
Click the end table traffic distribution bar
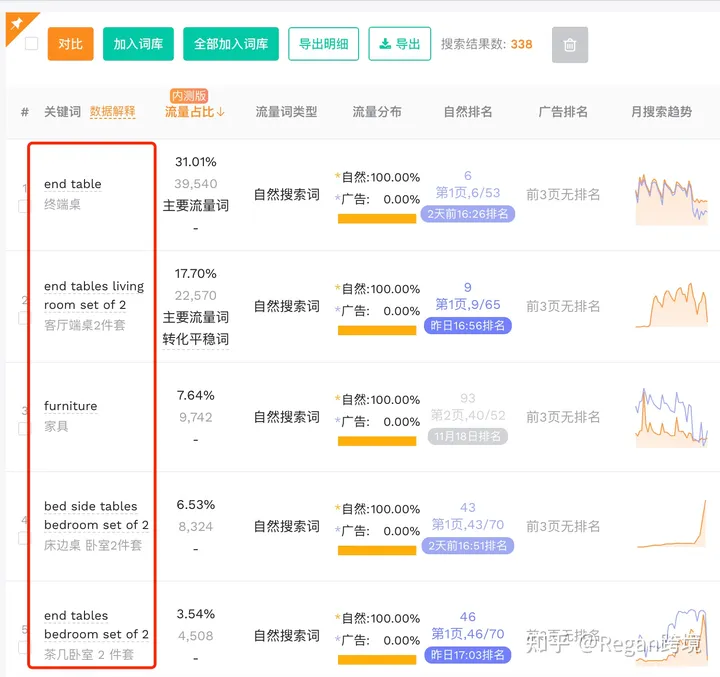coord(377,218)
